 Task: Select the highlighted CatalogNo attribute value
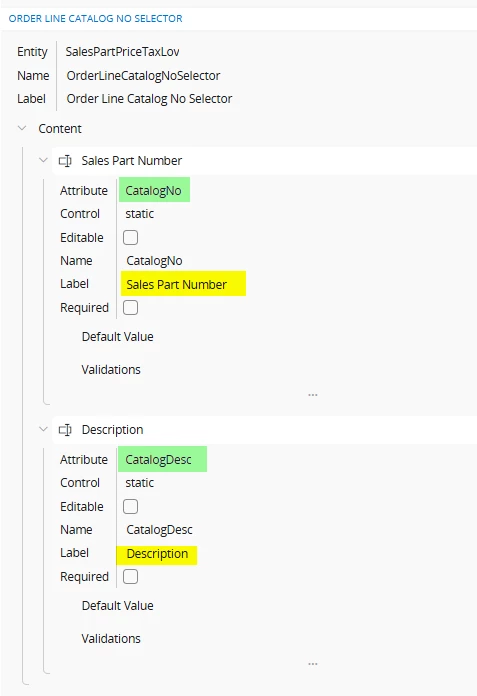(154, 190)
